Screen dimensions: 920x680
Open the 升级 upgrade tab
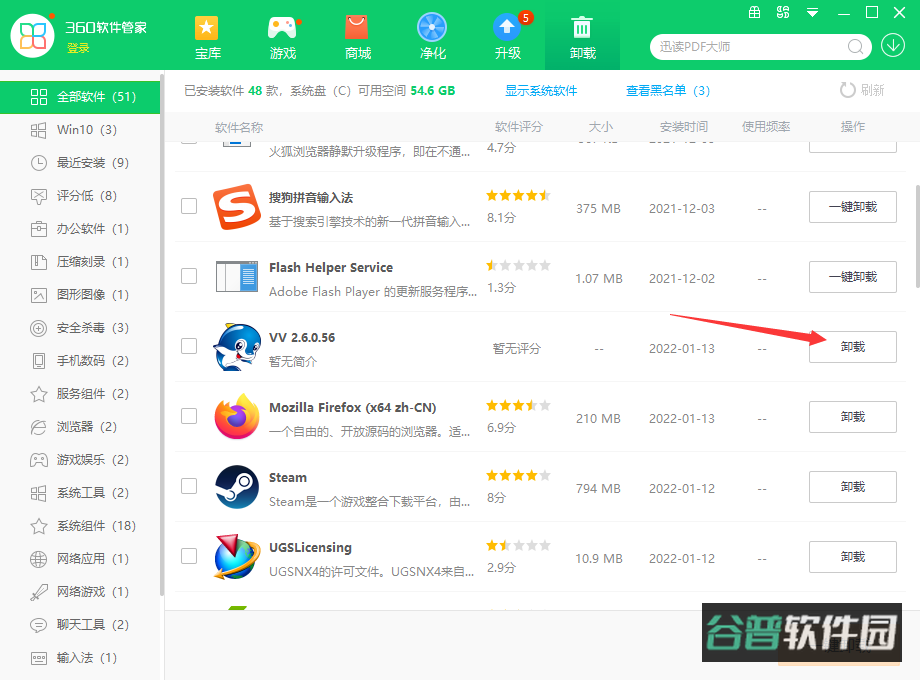(508, 38)
